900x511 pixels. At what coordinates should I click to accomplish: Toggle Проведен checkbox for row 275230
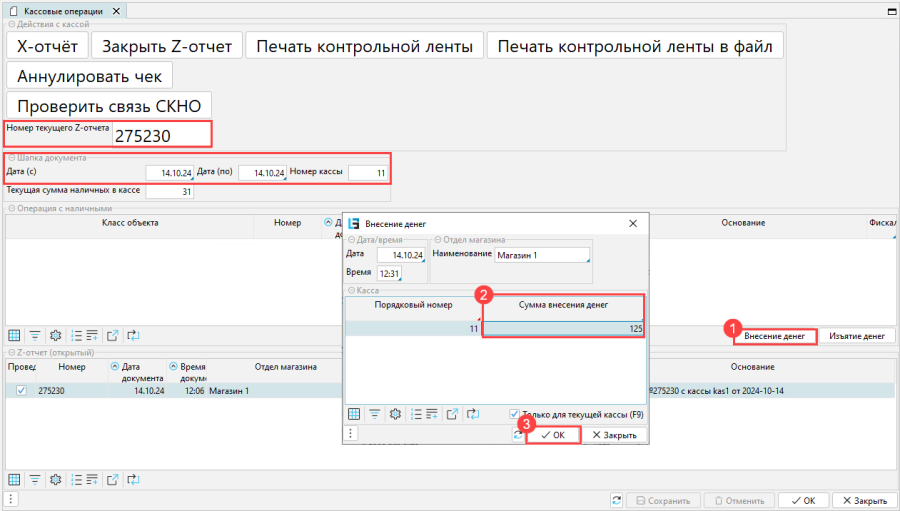[x=22, y=391]
